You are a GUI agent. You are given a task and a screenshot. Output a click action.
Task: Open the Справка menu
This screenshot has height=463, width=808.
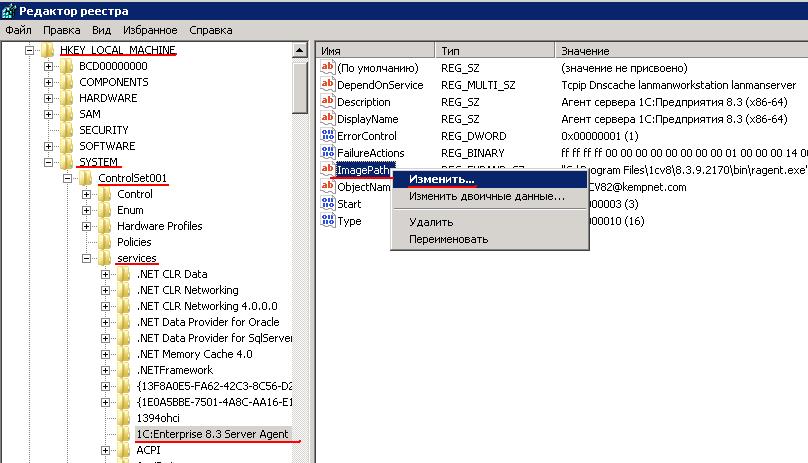pos(211,30)
